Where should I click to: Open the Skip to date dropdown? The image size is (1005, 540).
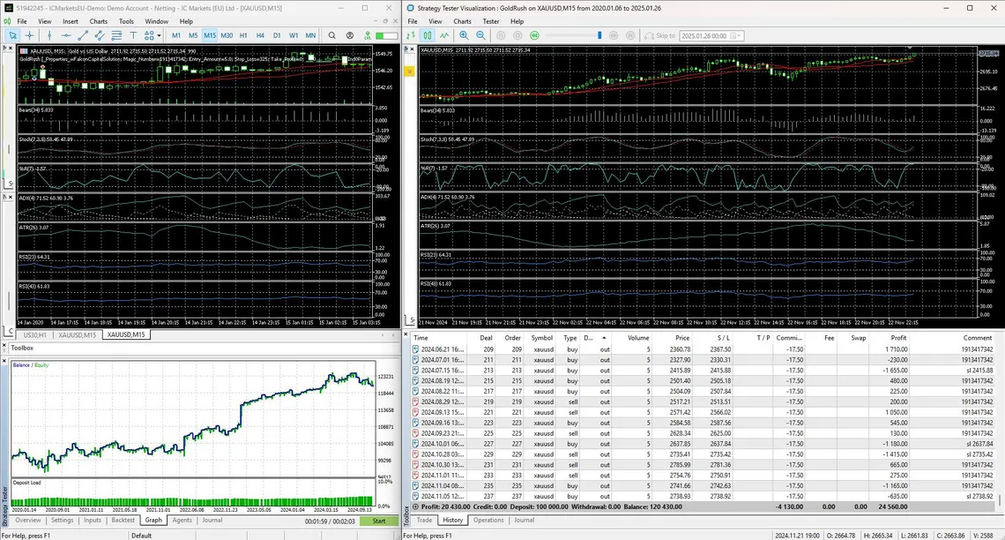[x=738, y=36]
